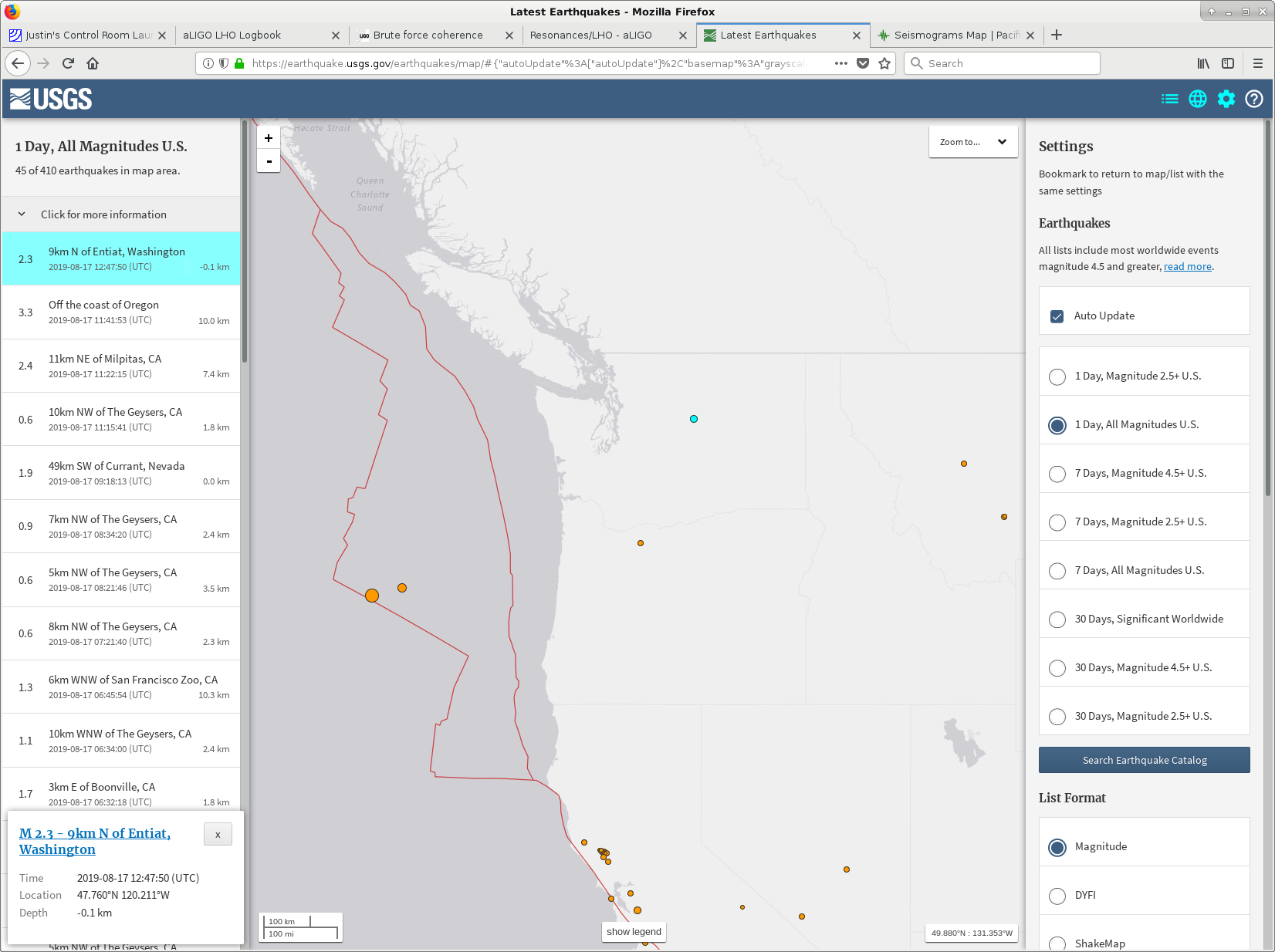Image resolution: width=1275 pixels, height=952 pixels.
Task: Select 9km N of Entiat, Washington entry
Action: click(121, 259)
